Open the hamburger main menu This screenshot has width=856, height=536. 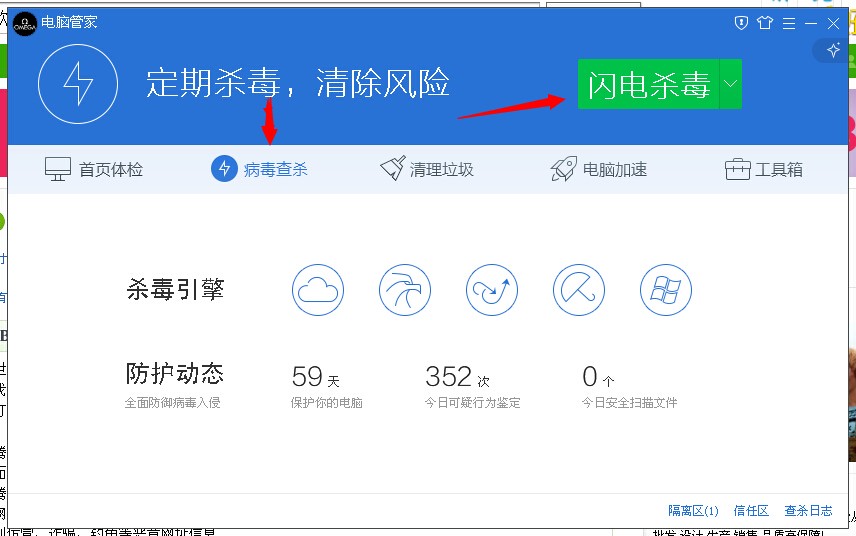(788, 23)
